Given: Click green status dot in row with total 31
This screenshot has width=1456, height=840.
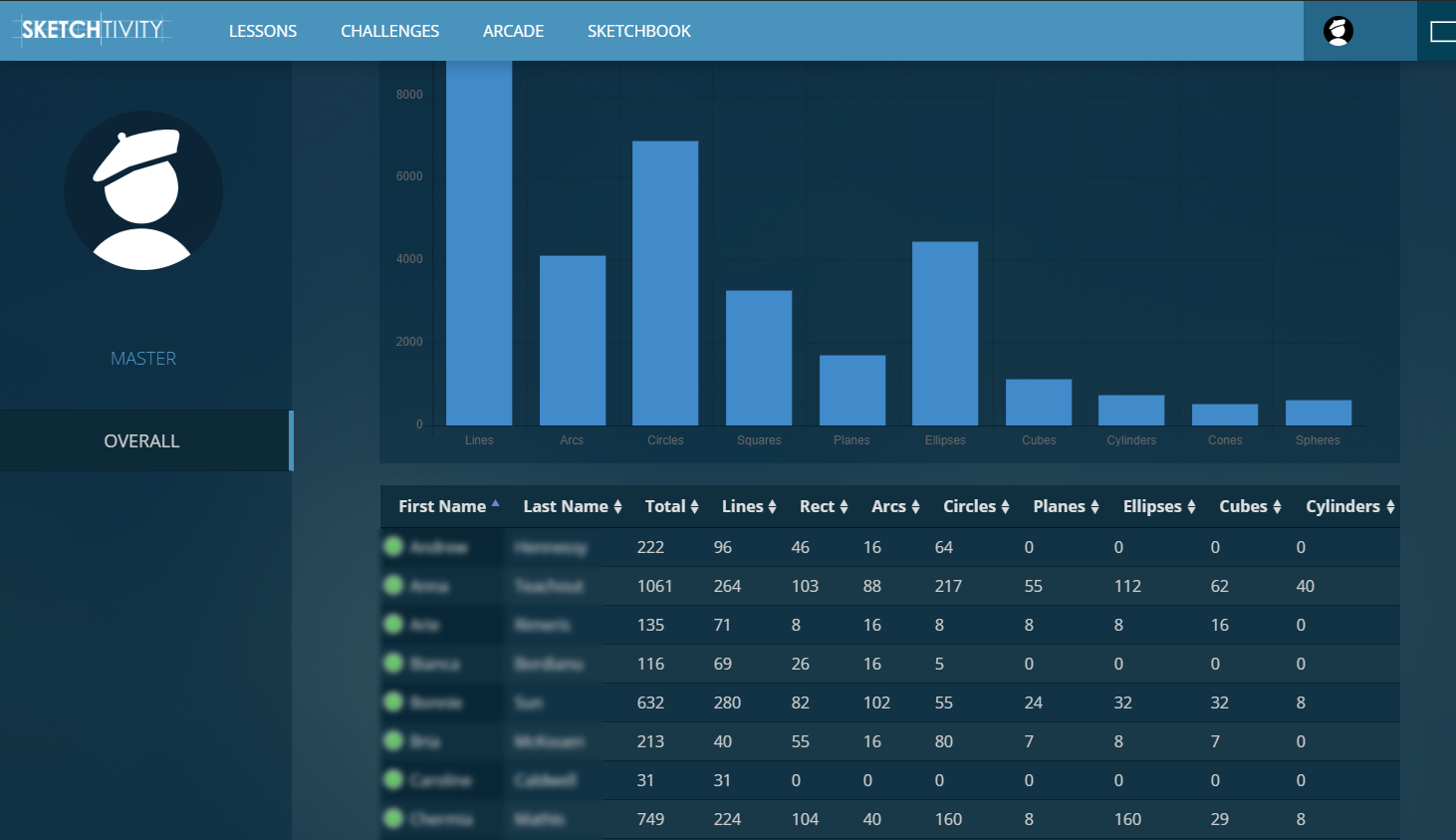Looking at the screenshot, I should 393,779.
